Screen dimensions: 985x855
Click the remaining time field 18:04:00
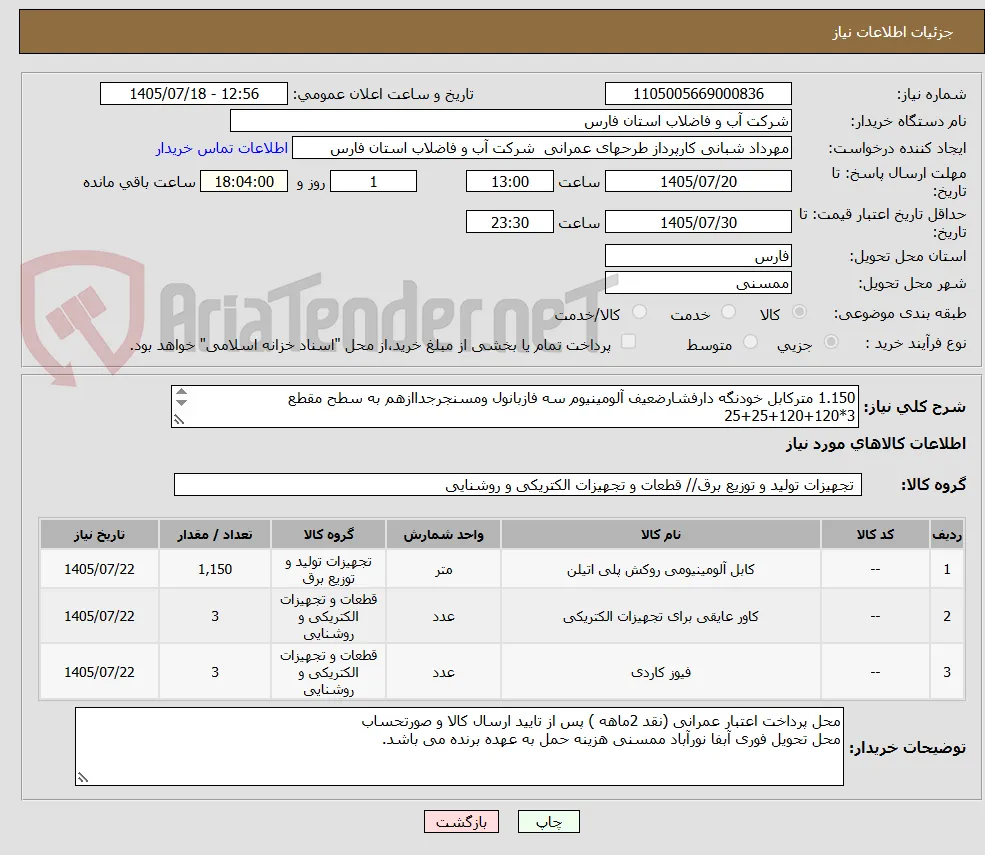point(244,182)
